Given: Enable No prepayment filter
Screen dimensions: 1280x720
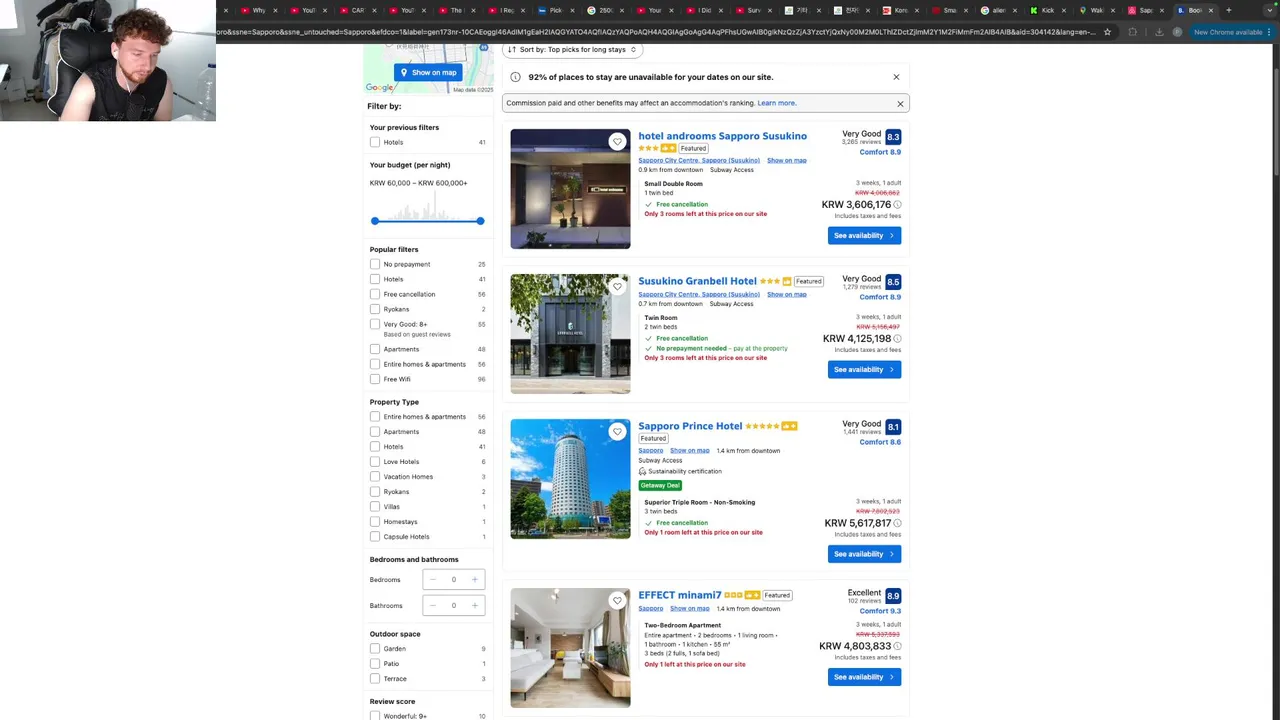Looking at the screenshot, I should pyautogui.click(x=375, y=264).
